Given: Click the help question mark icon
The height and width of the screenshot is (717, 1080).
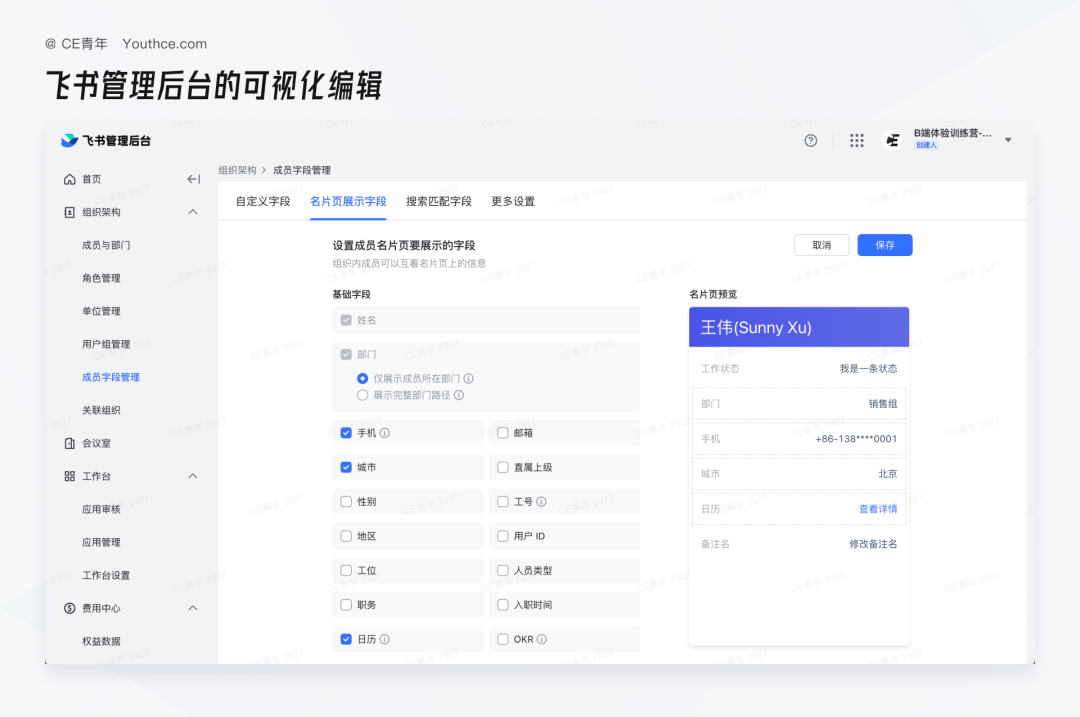Looking at the screenshot, I should tap(811, 141).
